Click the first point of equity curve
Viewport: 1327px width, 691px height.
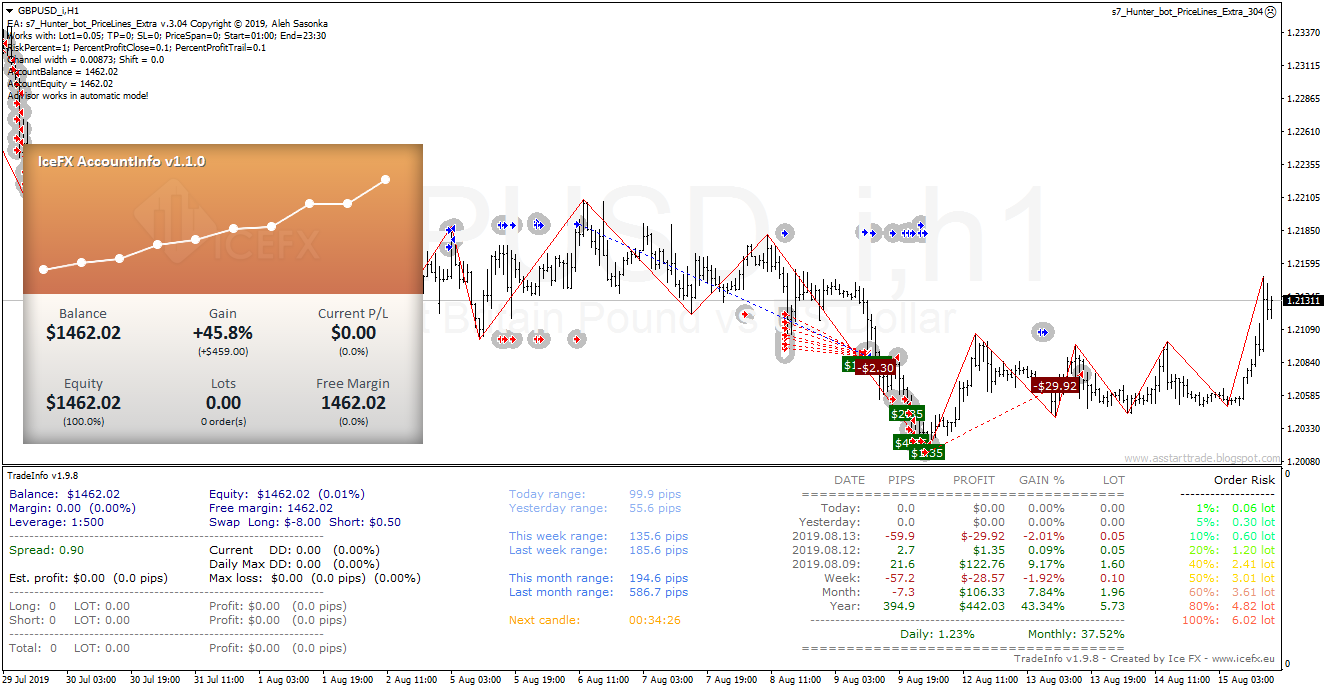click(x=43, y=269)
